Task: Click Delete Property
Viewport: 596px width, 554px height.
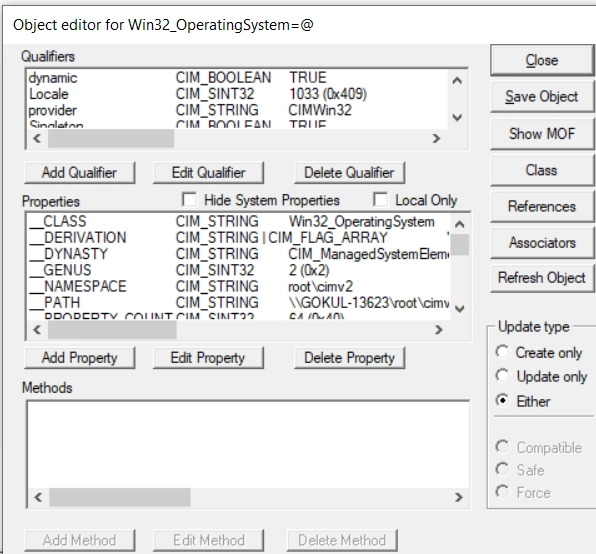Action: pyautogui.click(x=349, y=358)
